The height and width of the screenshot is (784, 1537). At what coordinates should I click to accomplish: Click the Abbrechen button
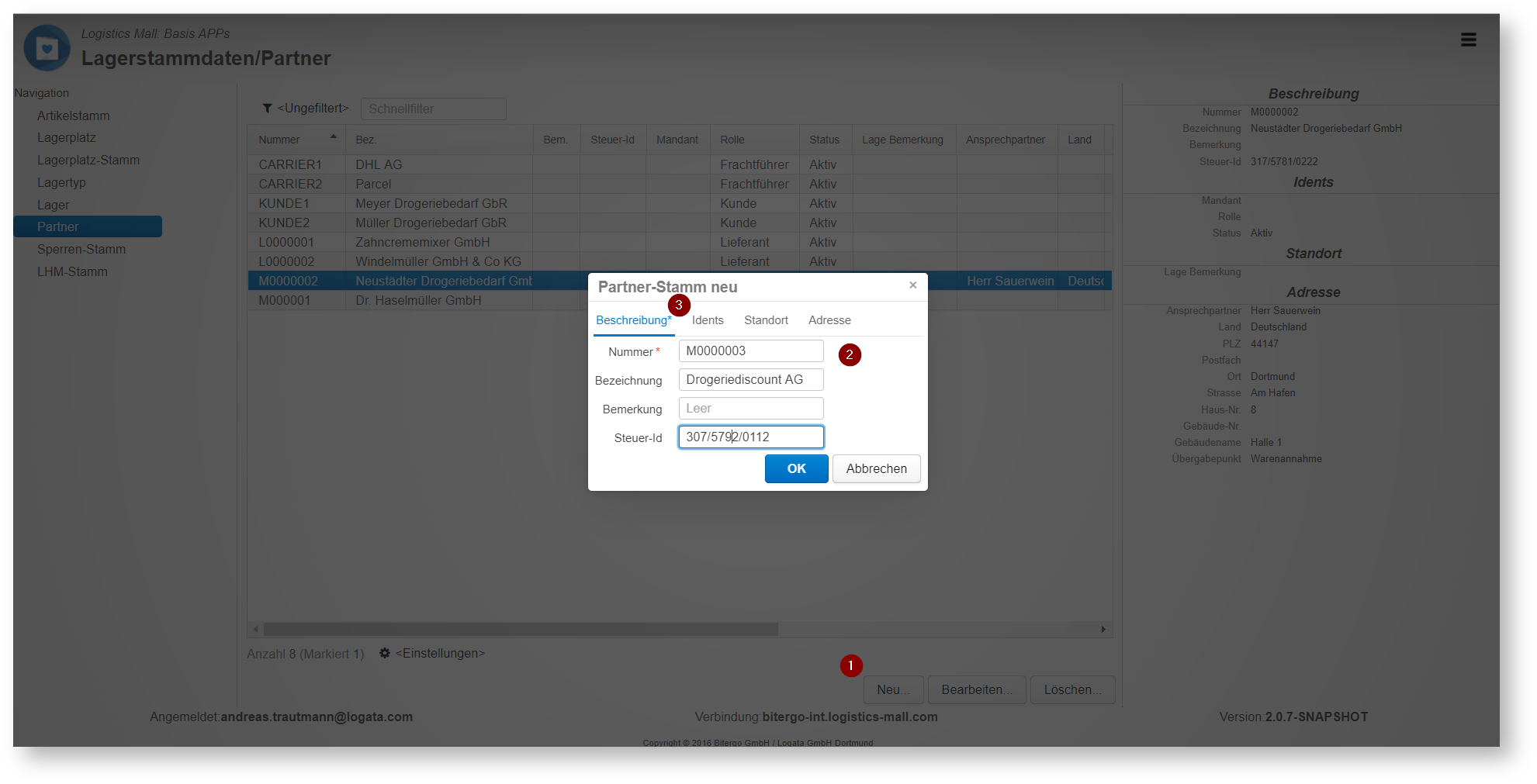(x=877, y=469)
